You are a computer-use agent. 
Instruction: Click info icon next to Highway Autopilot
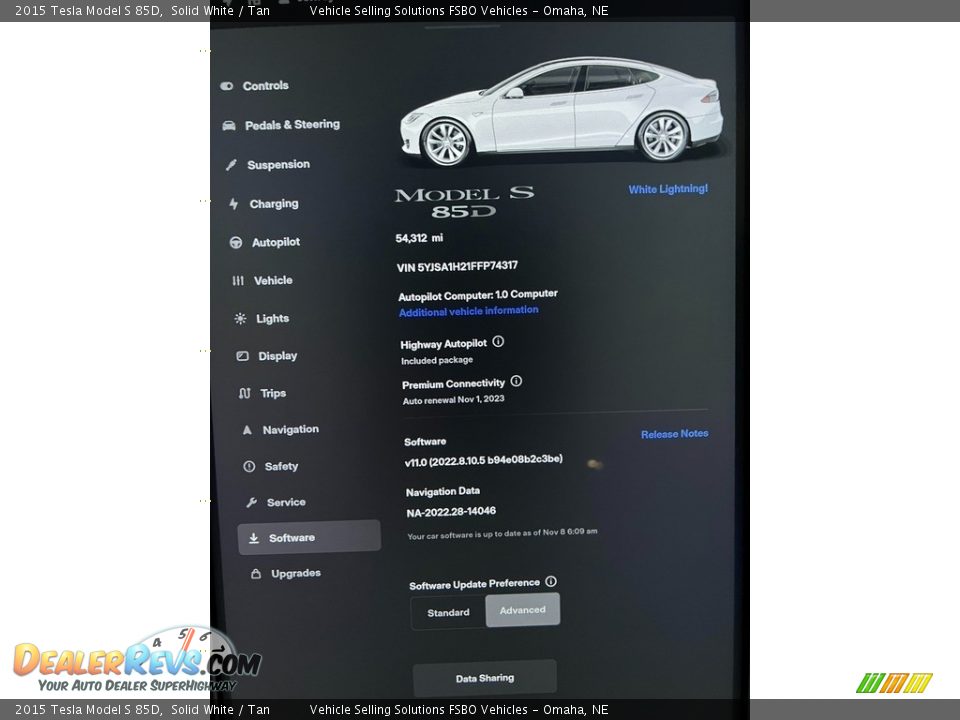498,342
